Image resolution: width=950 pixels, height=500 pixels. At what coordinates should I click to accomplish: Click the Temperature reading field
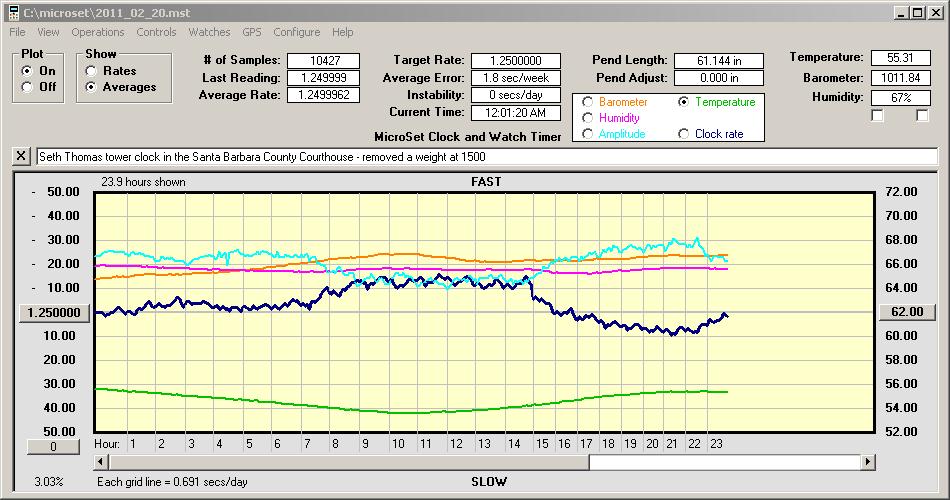(900, 58)
